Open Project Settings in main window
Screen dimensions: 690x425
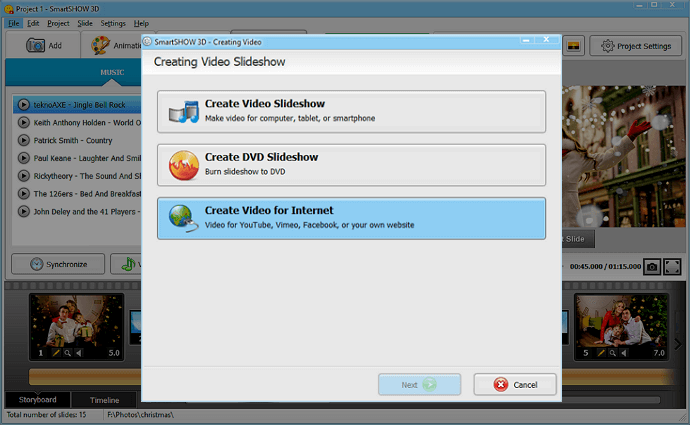coord(635,46)
